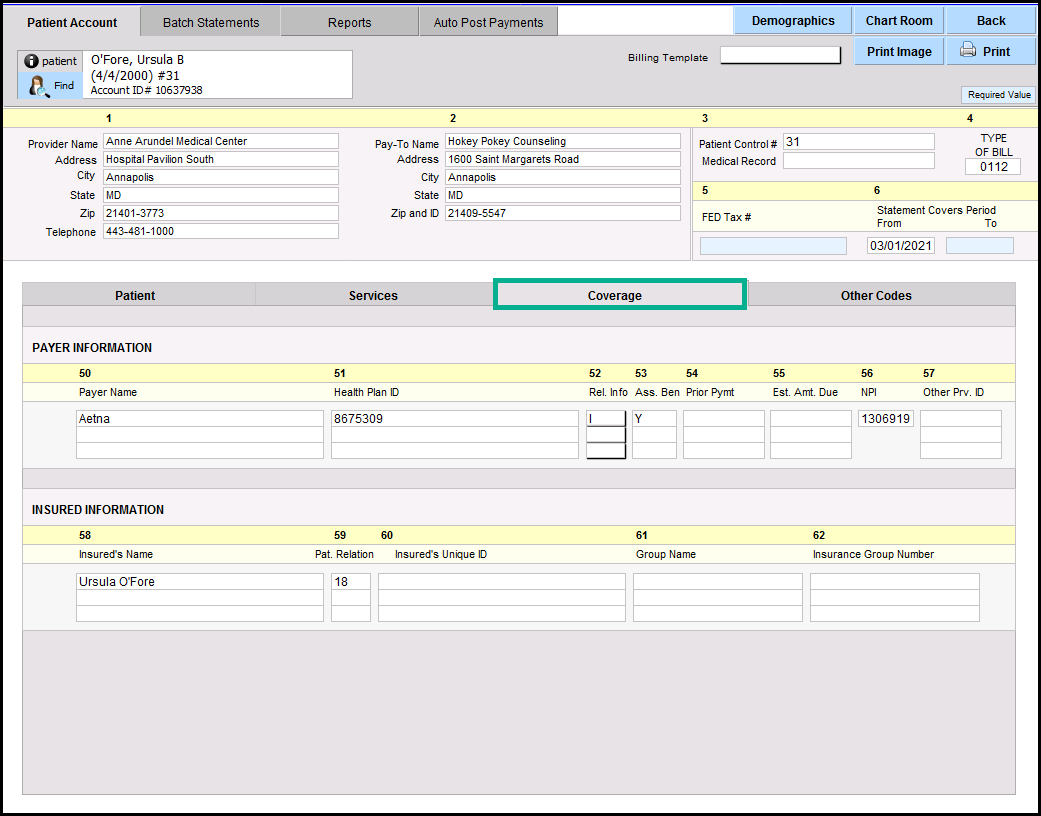
Task: Open the Auto Post Payments tab
Action: pos(488,22)
